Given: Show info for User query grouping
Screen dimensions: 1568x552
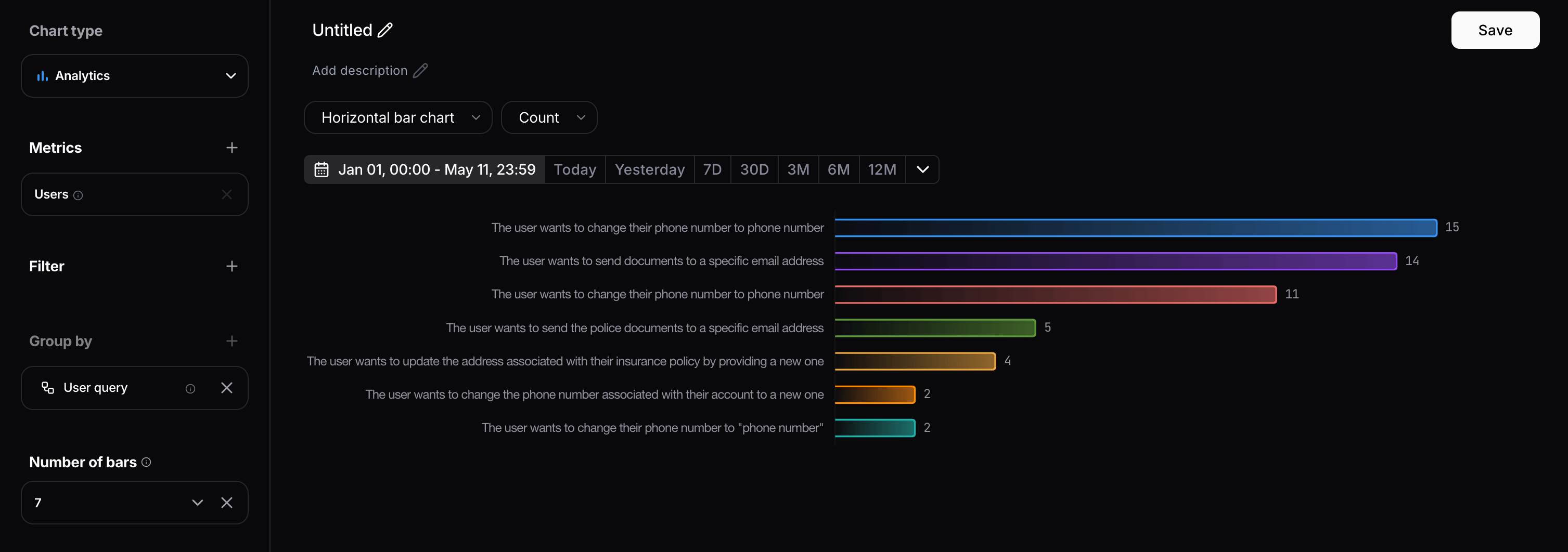Looking at the screenshot, I should tap(190, 388).
